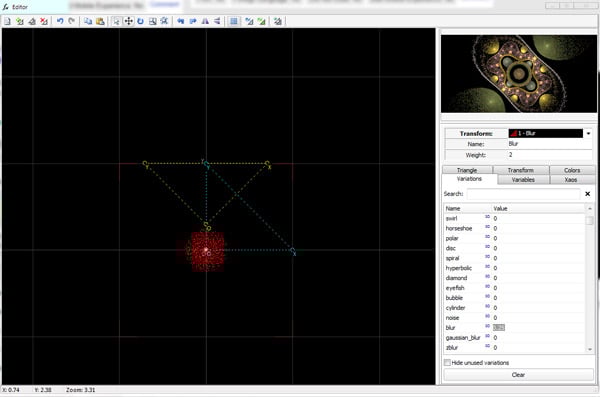Clear the variation search with the X

tap(587, 194)
